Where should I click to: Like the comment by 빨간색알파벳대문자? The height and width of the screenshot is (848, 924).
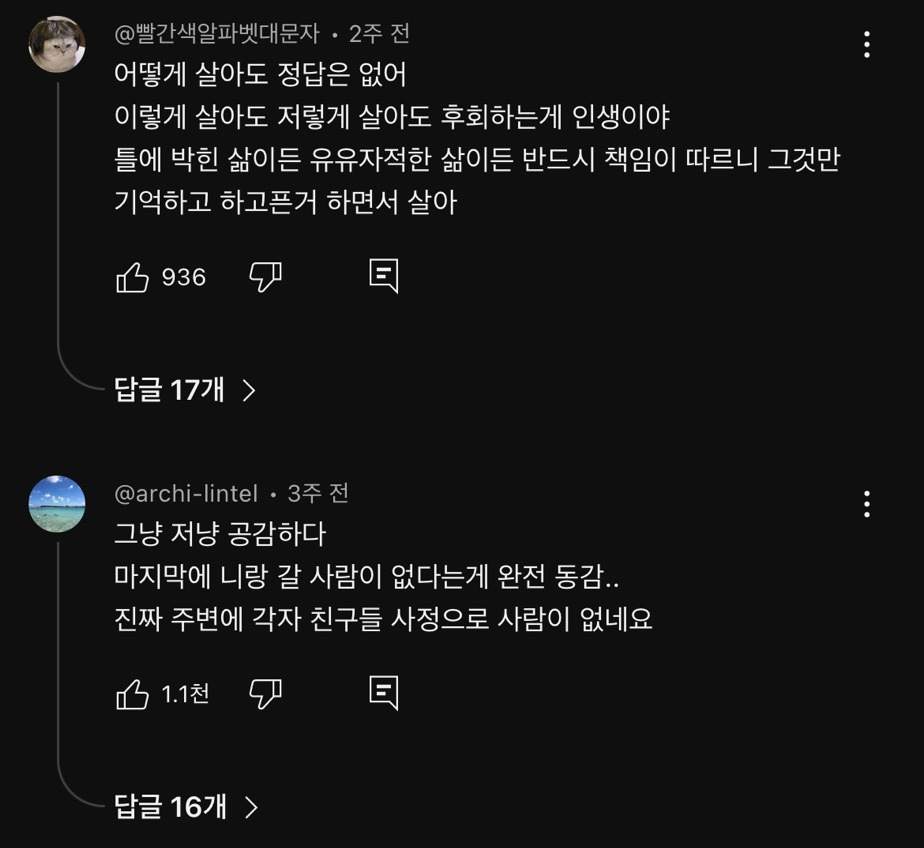[x=132, y=277]
